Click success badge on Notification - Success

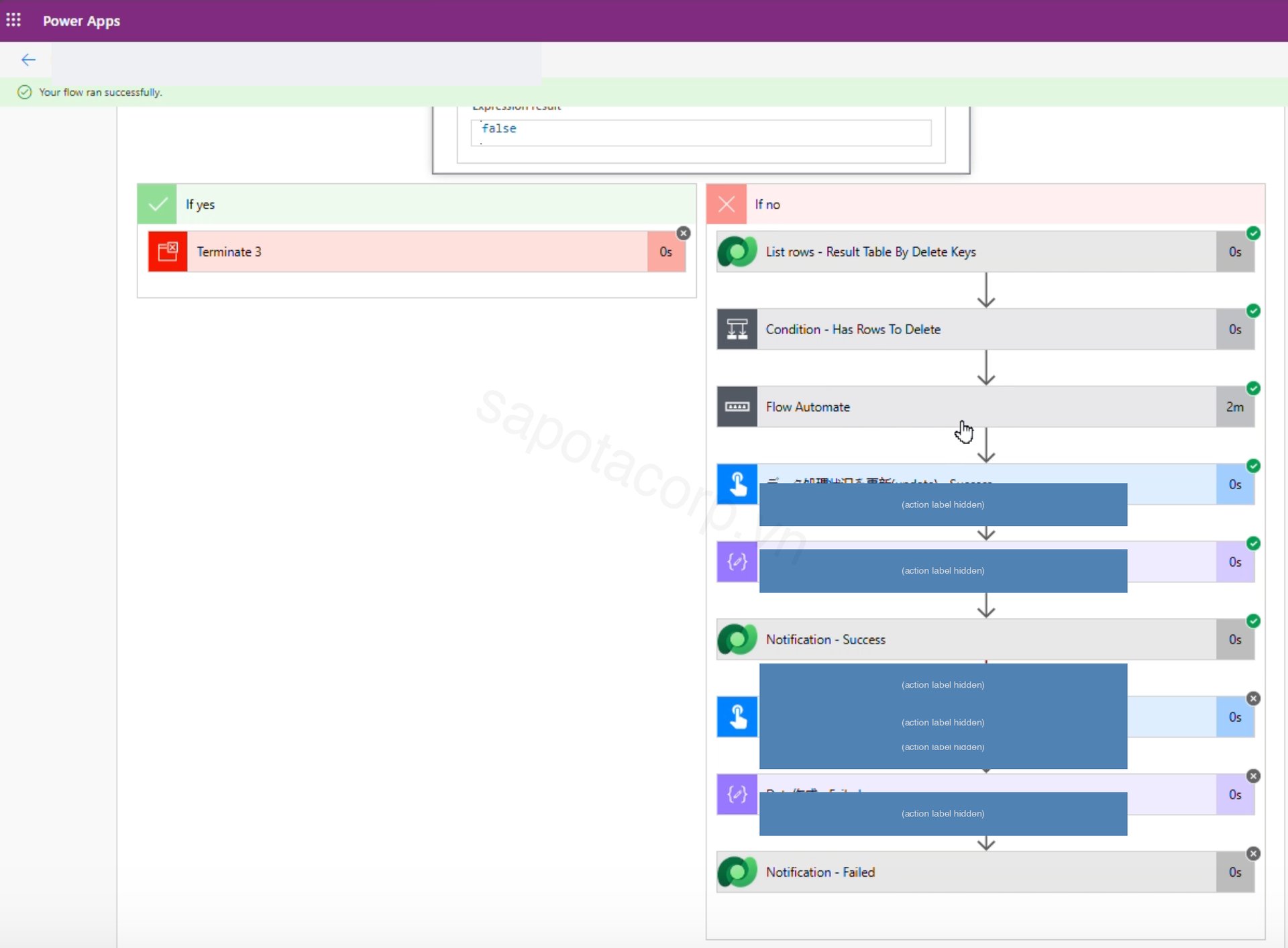click(1253, 621)
